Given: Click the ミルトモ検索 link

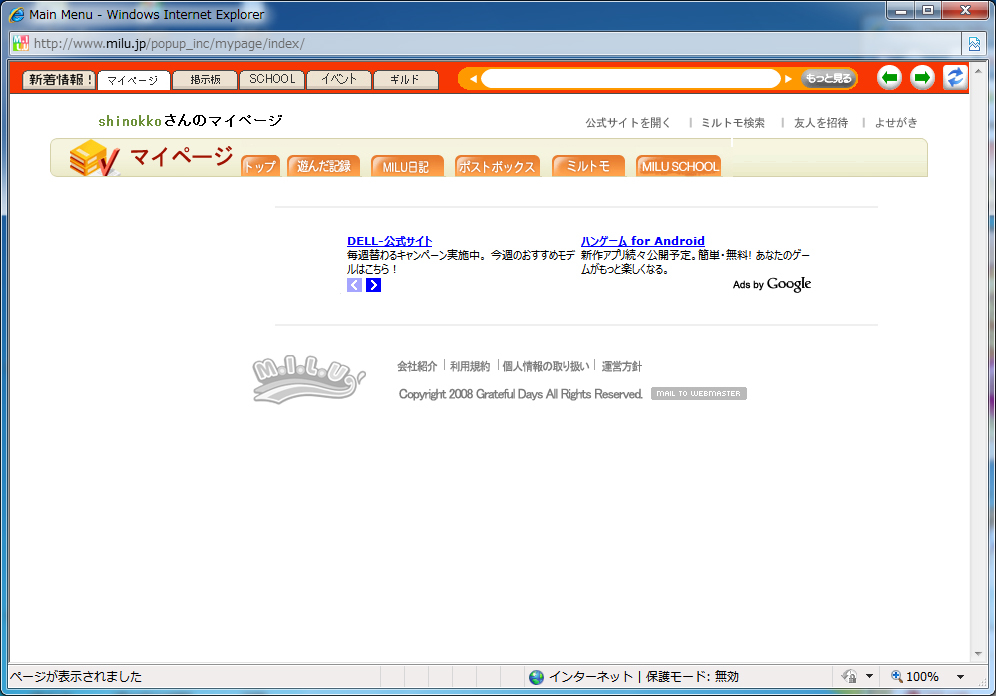Looking at the screenshot, I should [733, 123].
